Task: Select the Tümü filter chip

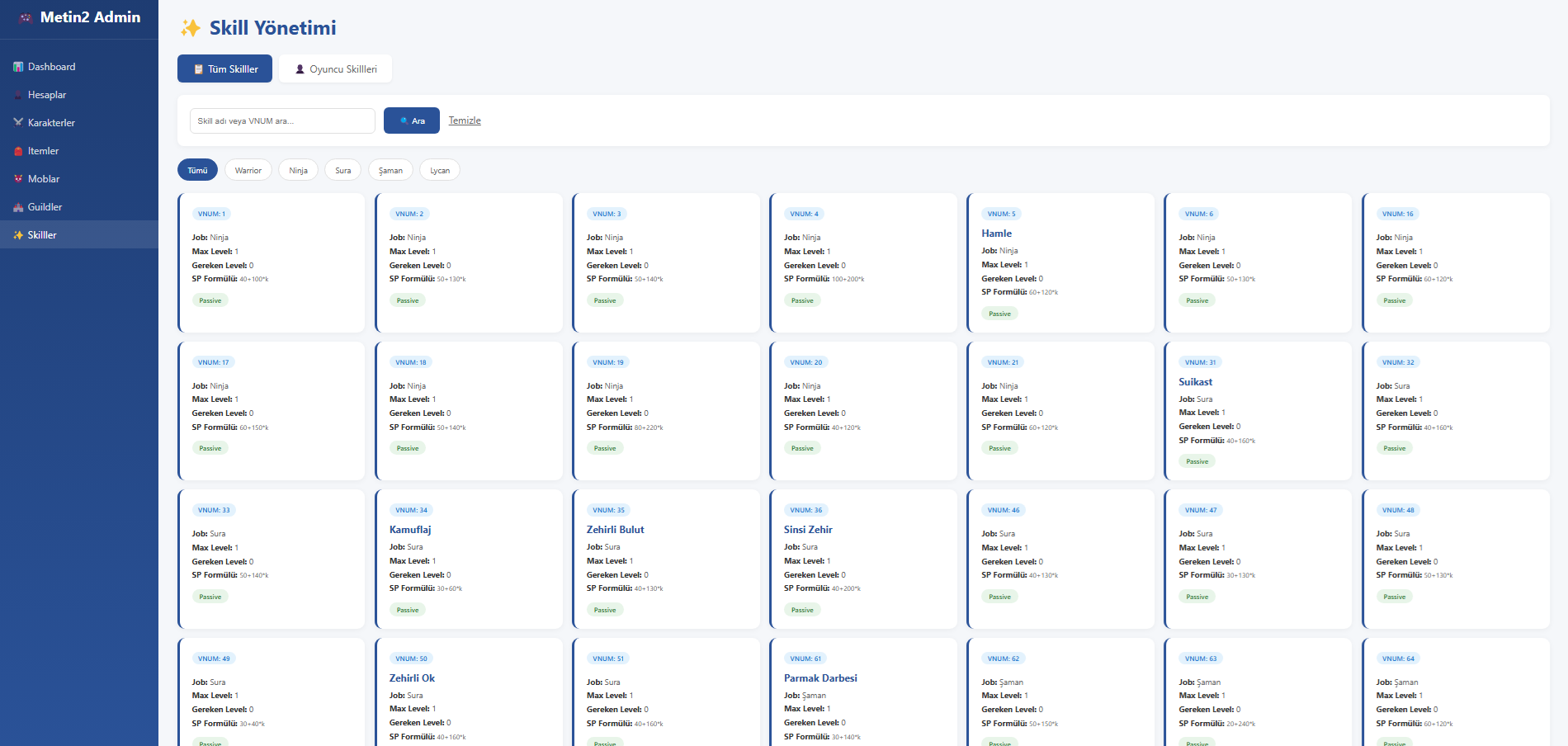Action: point(197,169)
